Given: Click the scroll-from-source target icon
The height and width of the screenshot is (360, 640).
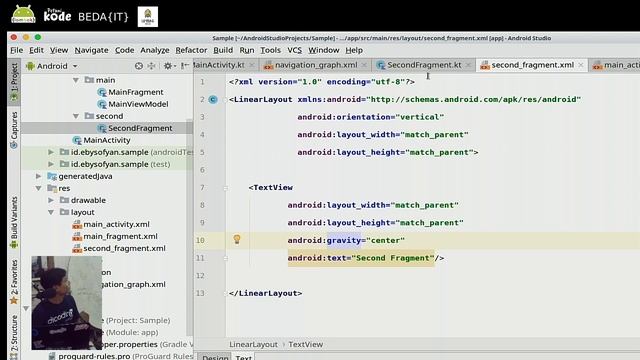Looking at the screenshot, I should 139,66.
